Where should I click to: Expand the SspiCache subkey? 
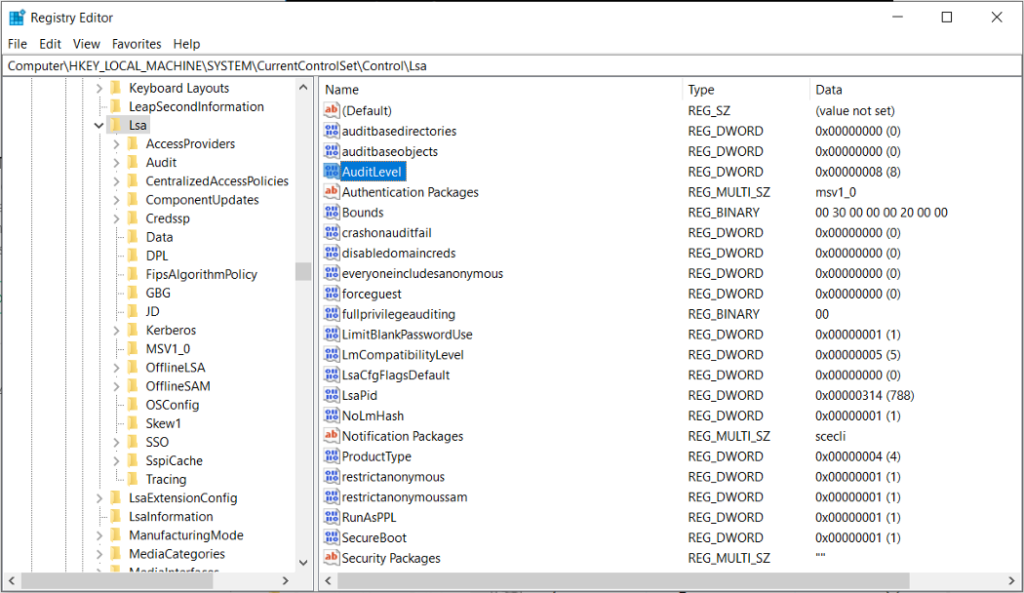[116, 461]
